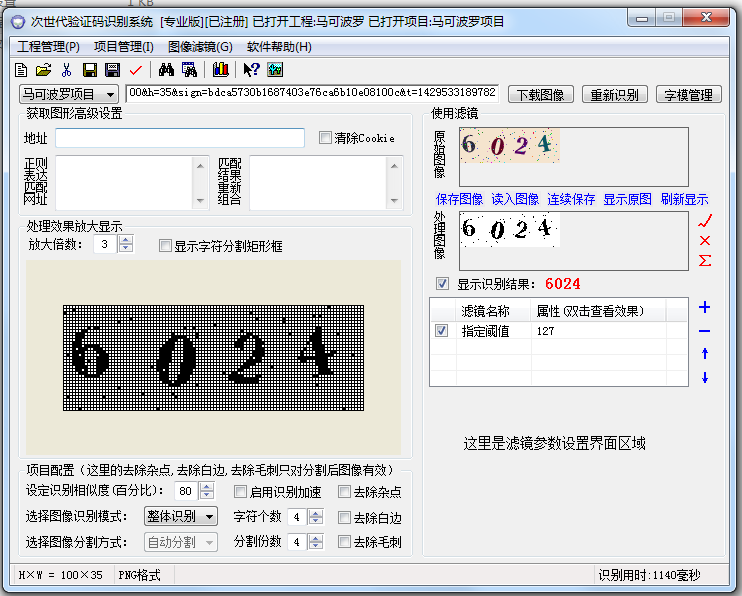This screenshot has width=742, height=596.
Task: Open the 图像滤镜(G) menu
Action: point(200,46)
